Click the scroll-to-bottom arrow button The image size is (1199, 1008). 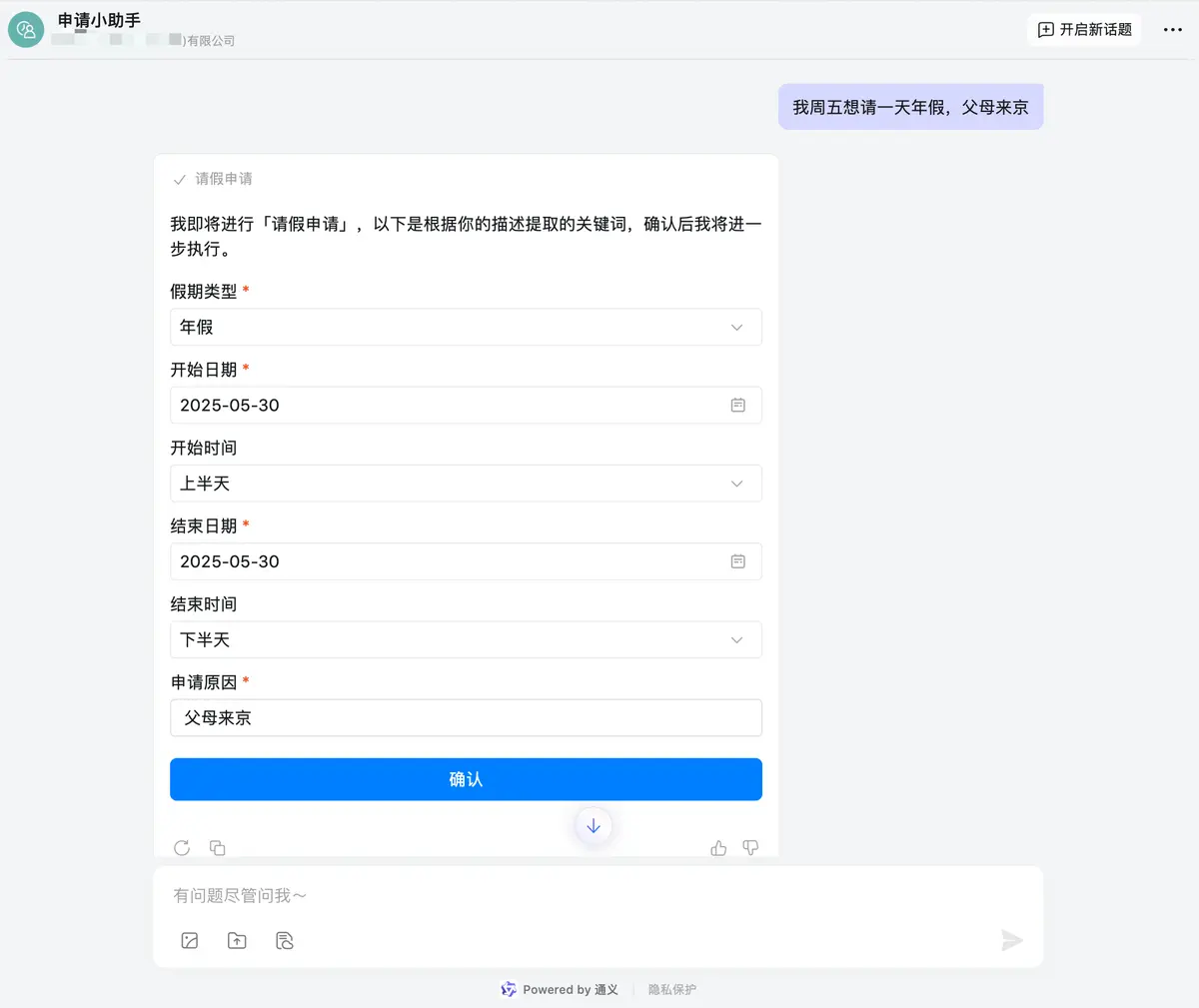click(594, 826)
